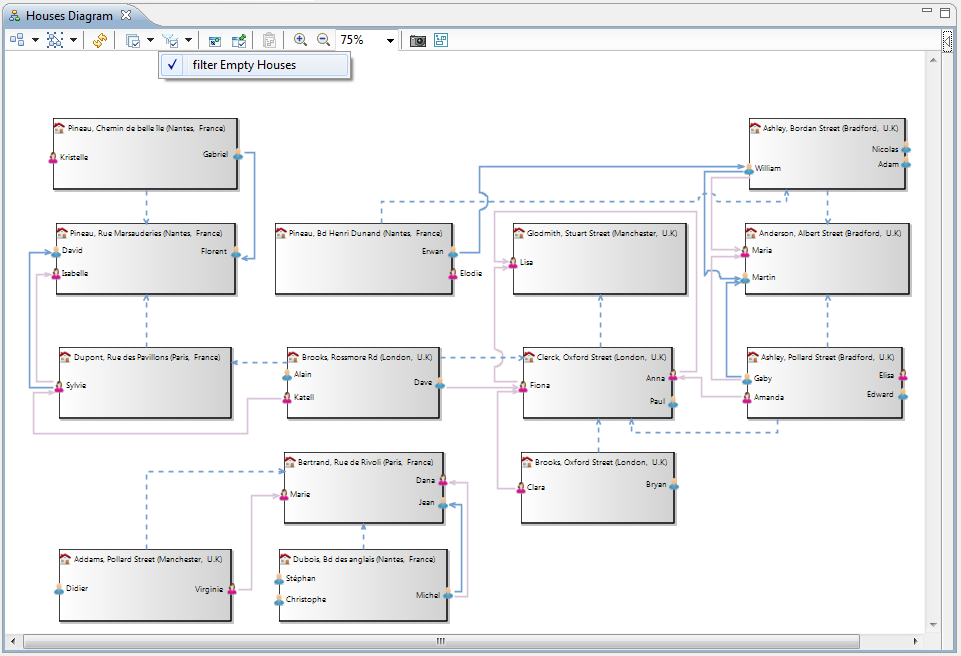This screenshot has height=656, width=961.
Task: Click the vertical scrollbar down arrow
Action: 934,625
